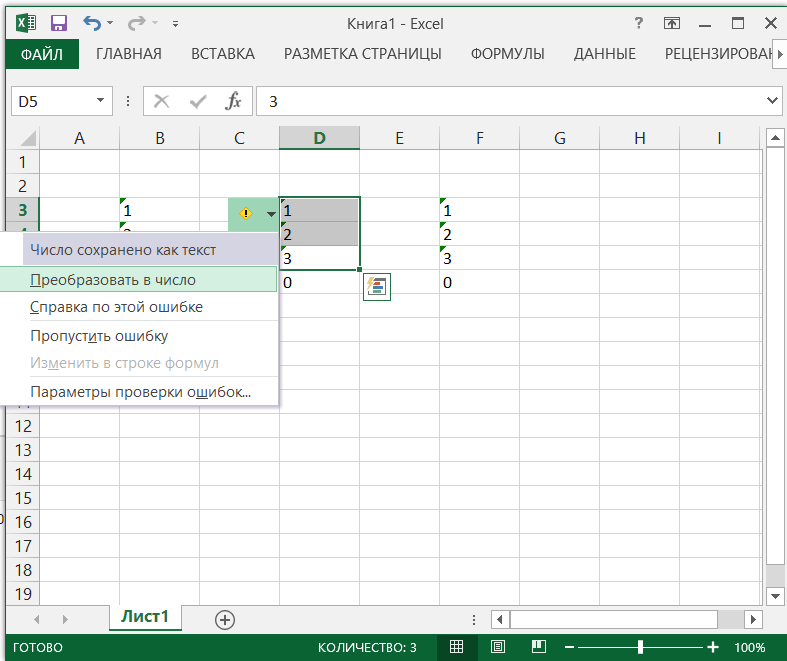Click the Redo arrow icon
This screenshot has height=661, width=787.
[136, 23]
